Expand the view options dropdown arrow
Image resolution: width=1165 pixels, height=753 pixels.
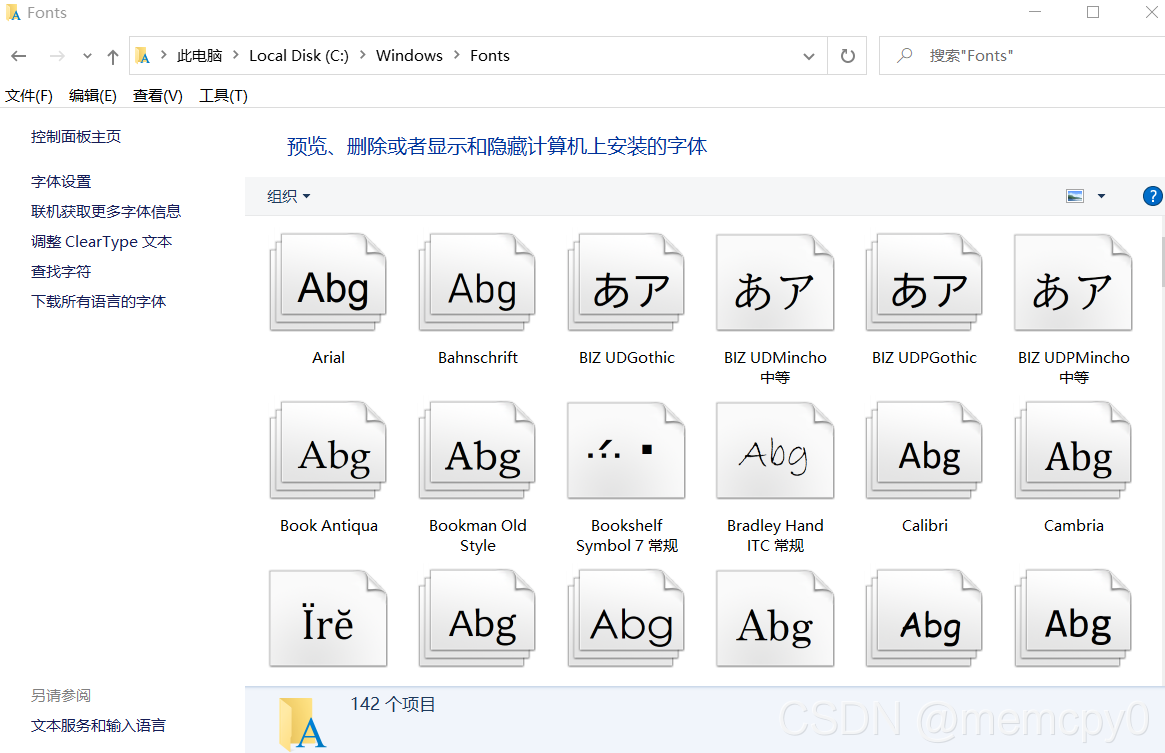tap(1101, 196)
